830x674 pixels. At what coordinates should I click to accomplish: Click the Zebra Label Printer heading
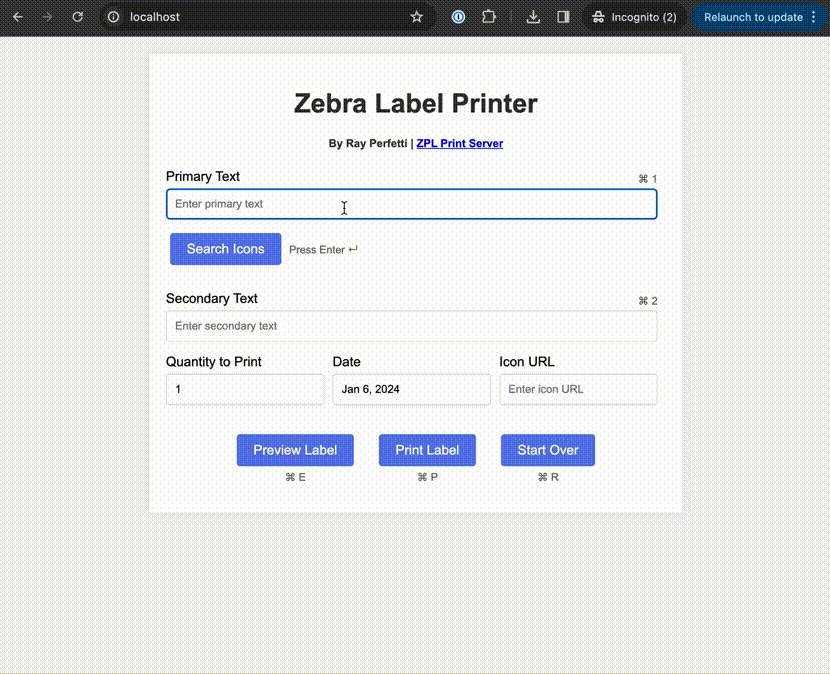coord(416,103)
